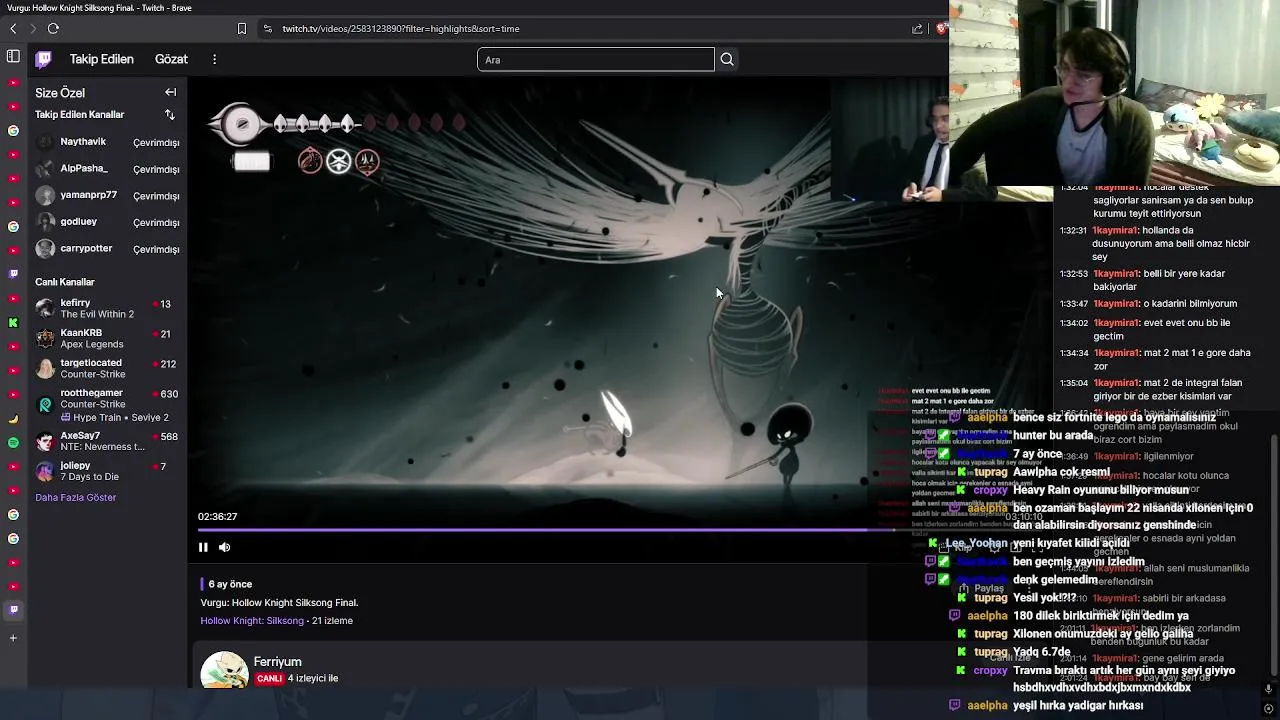
Task: Open the Ferriyum channel name link
Action: point(277,662)
